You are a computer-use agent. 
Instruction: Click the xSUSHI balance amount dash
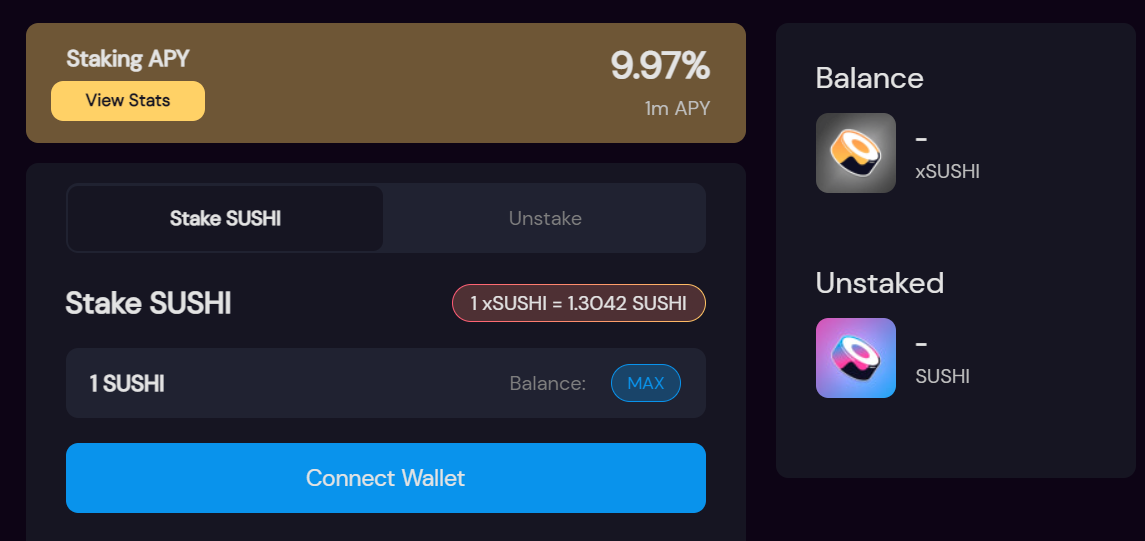click(x=922, y=139)
